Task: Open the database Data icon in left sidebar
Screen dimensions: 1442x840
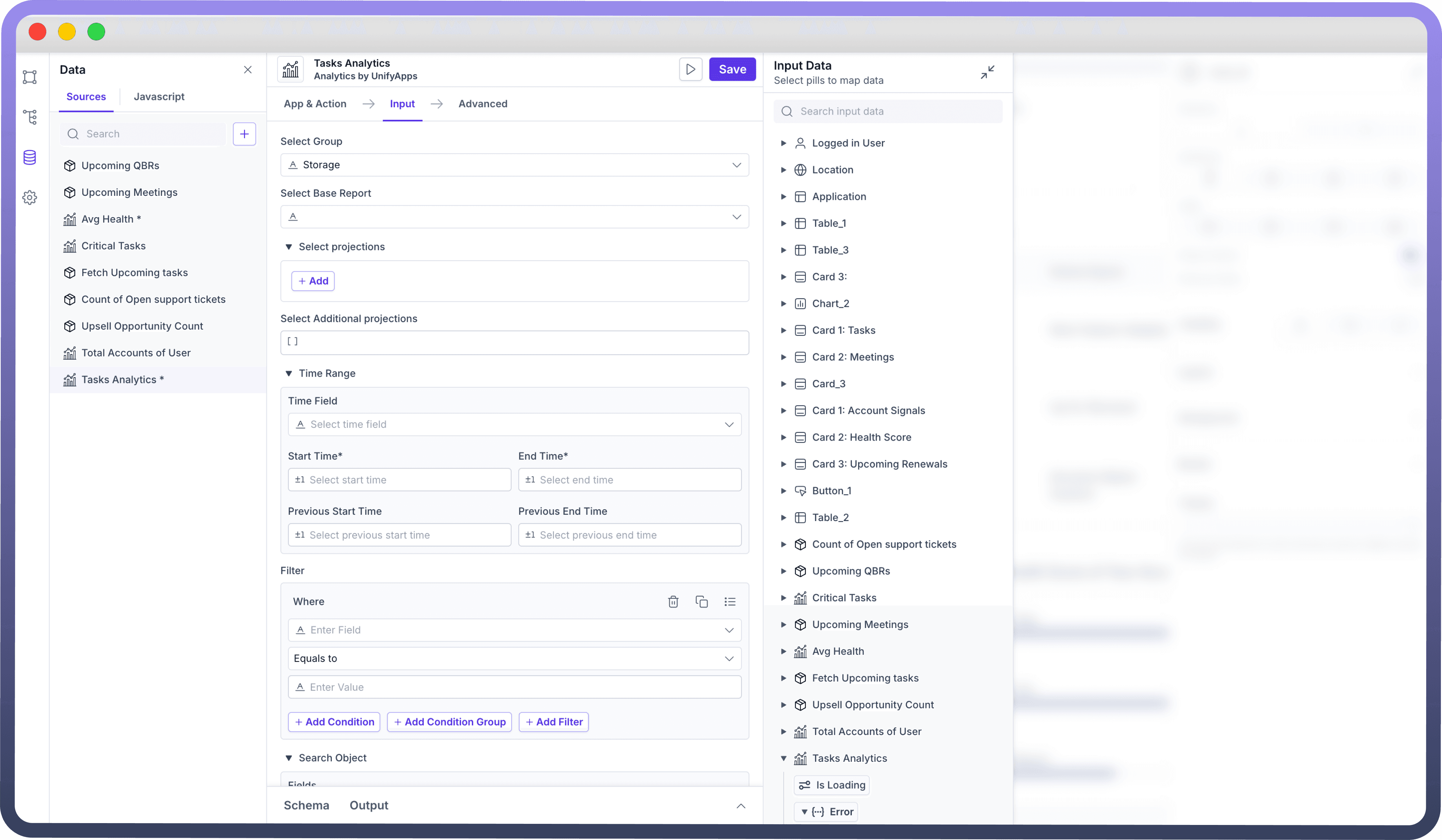Action: tap(30, 157)
